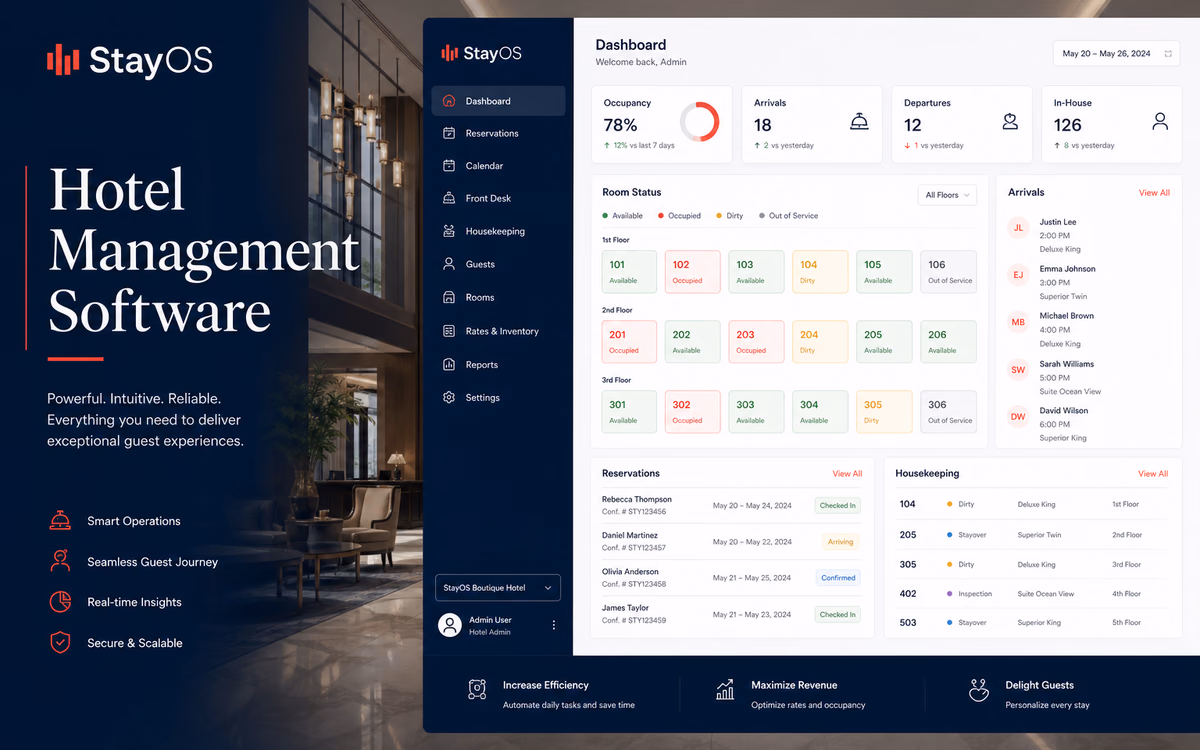This screenshot has width=1200, height=750.
Task: Click the Occupancy donut chart
Action: [x=699, y=122]
